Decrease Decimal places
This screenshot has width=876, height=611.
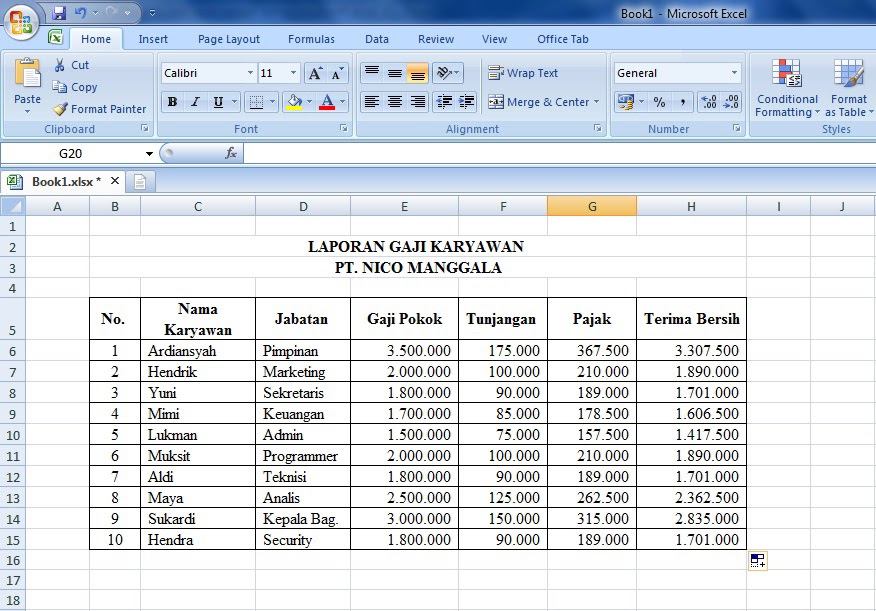point(731,102)
